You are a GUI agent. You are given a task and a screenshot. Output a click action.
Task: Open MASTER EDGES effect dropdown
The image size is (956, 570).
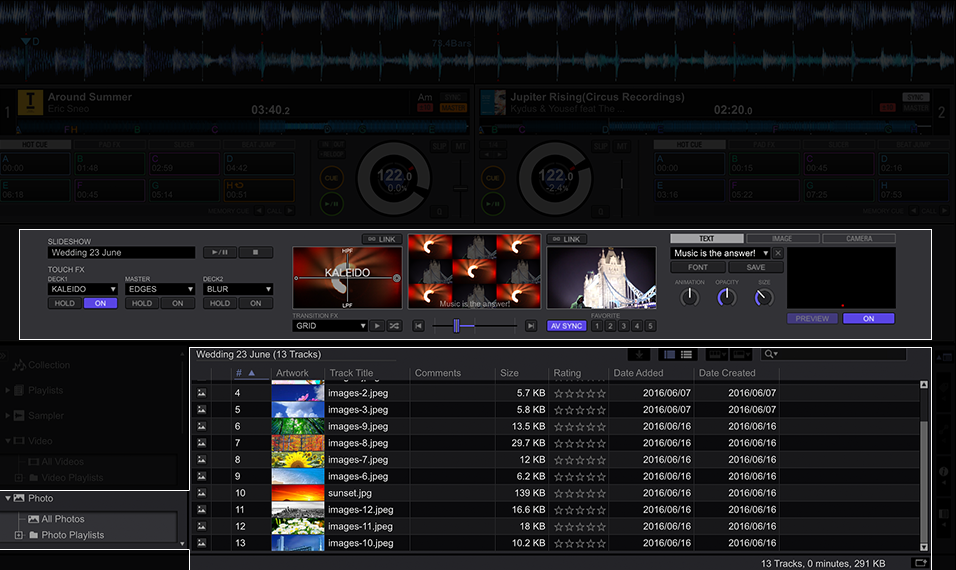coord(160,289)
